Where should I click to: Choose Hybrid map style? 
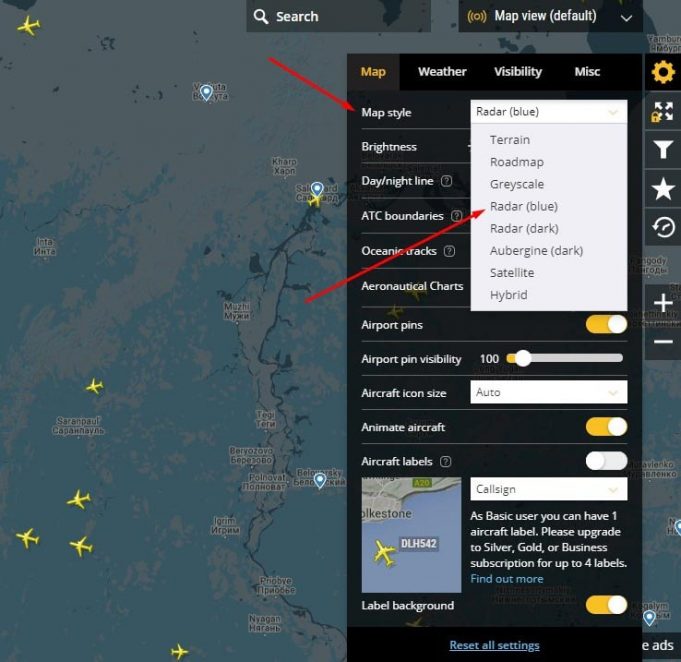(508, 295)
